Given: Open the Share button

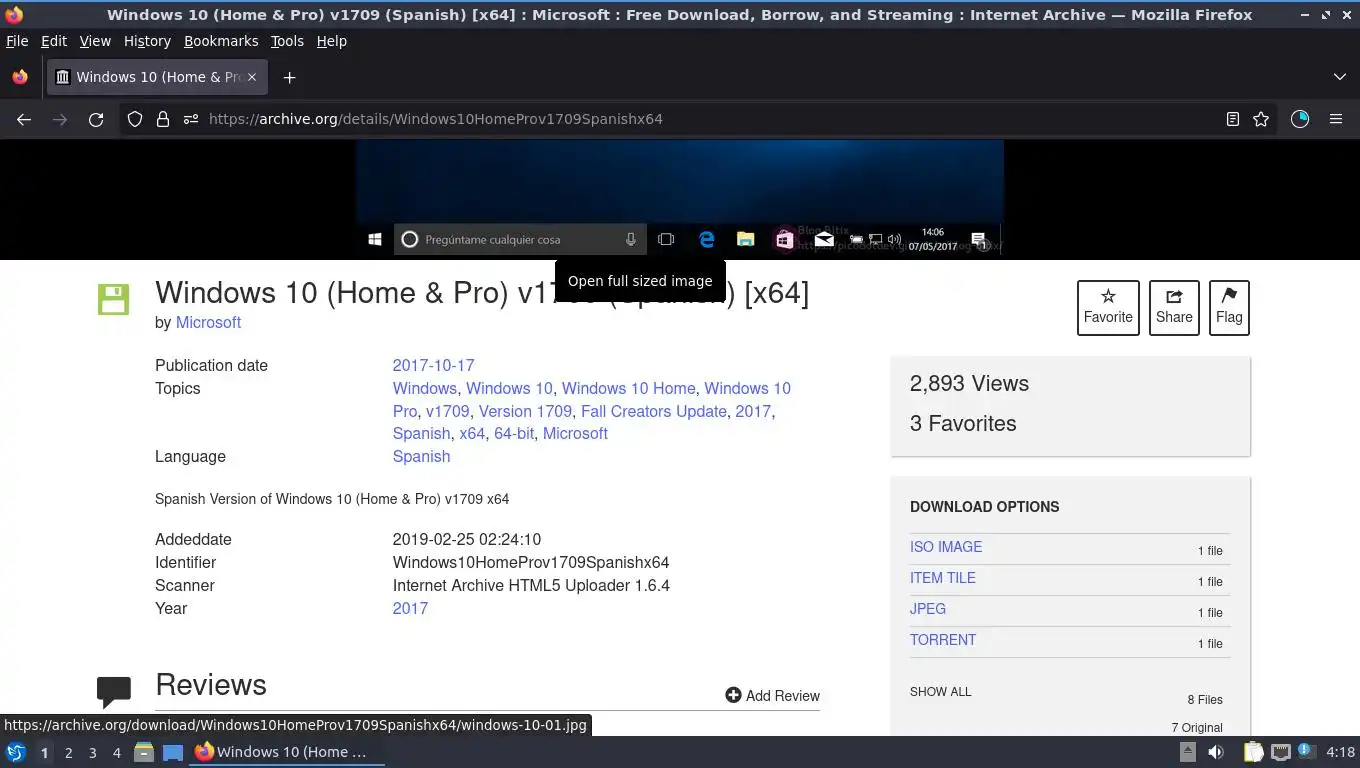Looking at the screenshot, I should (1174, 307).
